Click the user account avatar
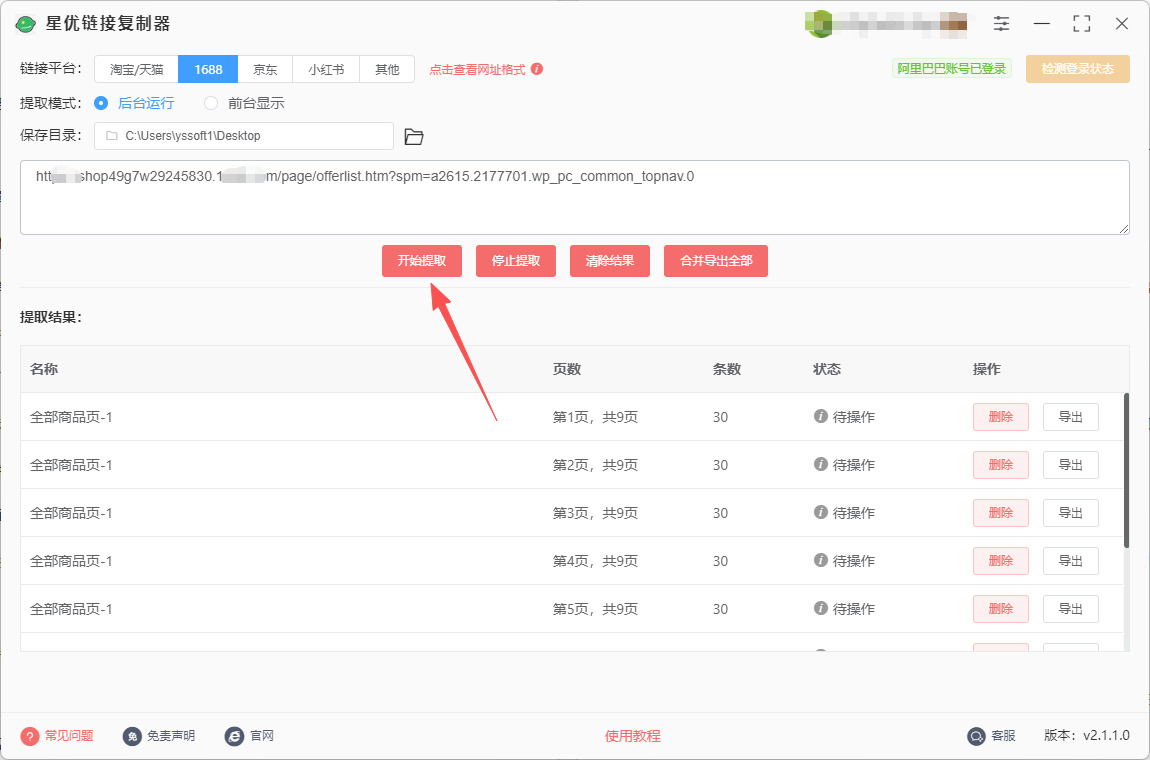The image size is (1150, 760). tap(818, 24)
